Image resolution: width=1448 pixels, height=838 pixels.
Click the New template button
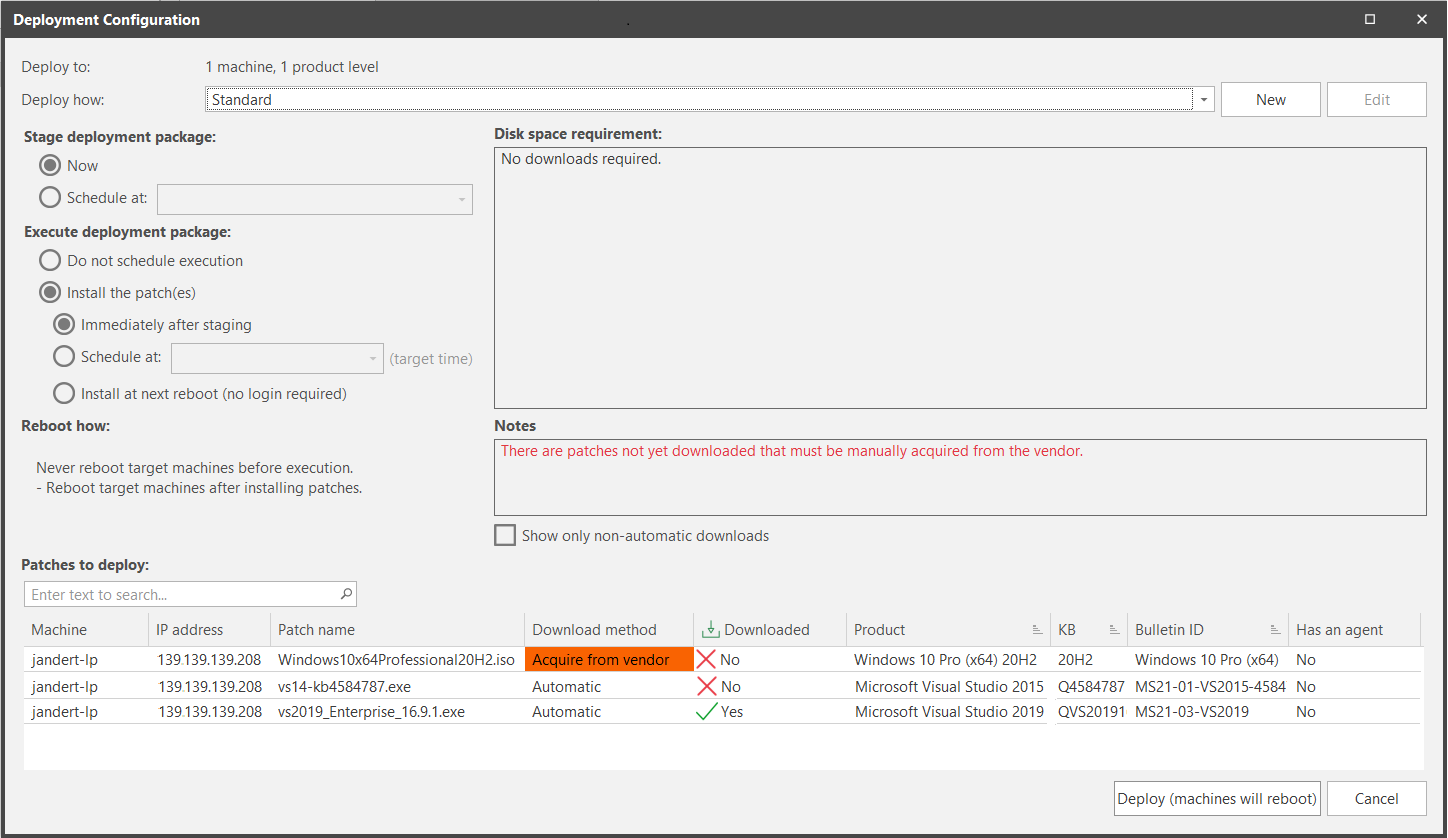(x=1271, y=100)
